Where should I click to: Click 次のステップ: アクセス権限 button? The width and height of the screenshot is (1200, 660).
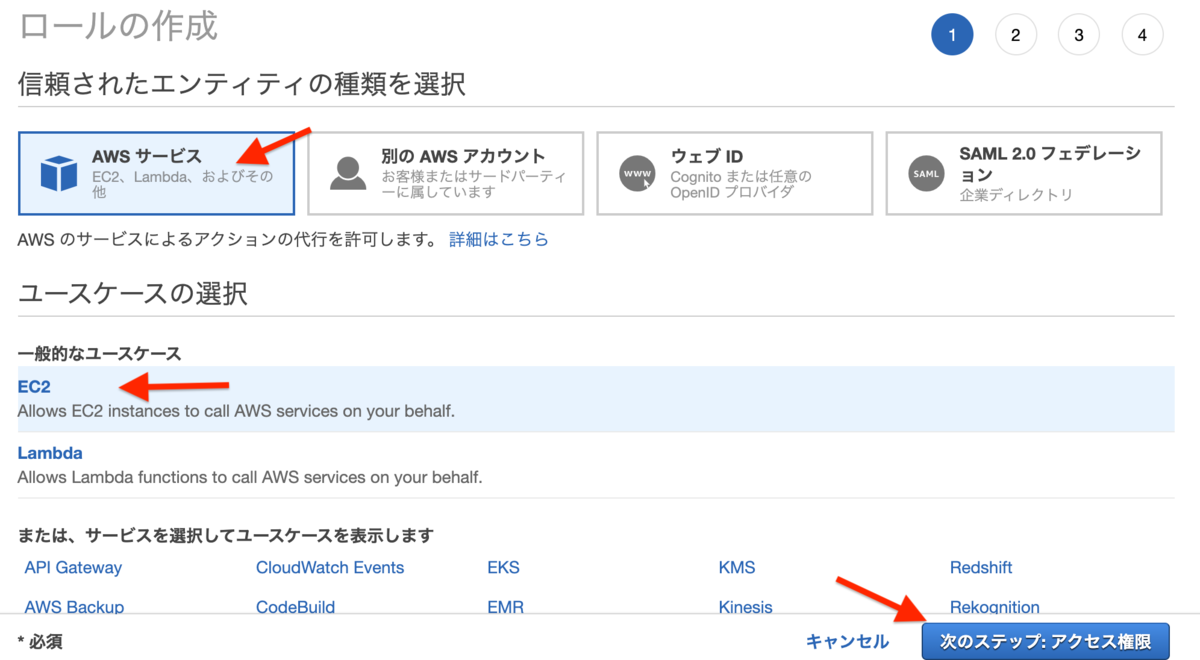(x=1045, y=642)
